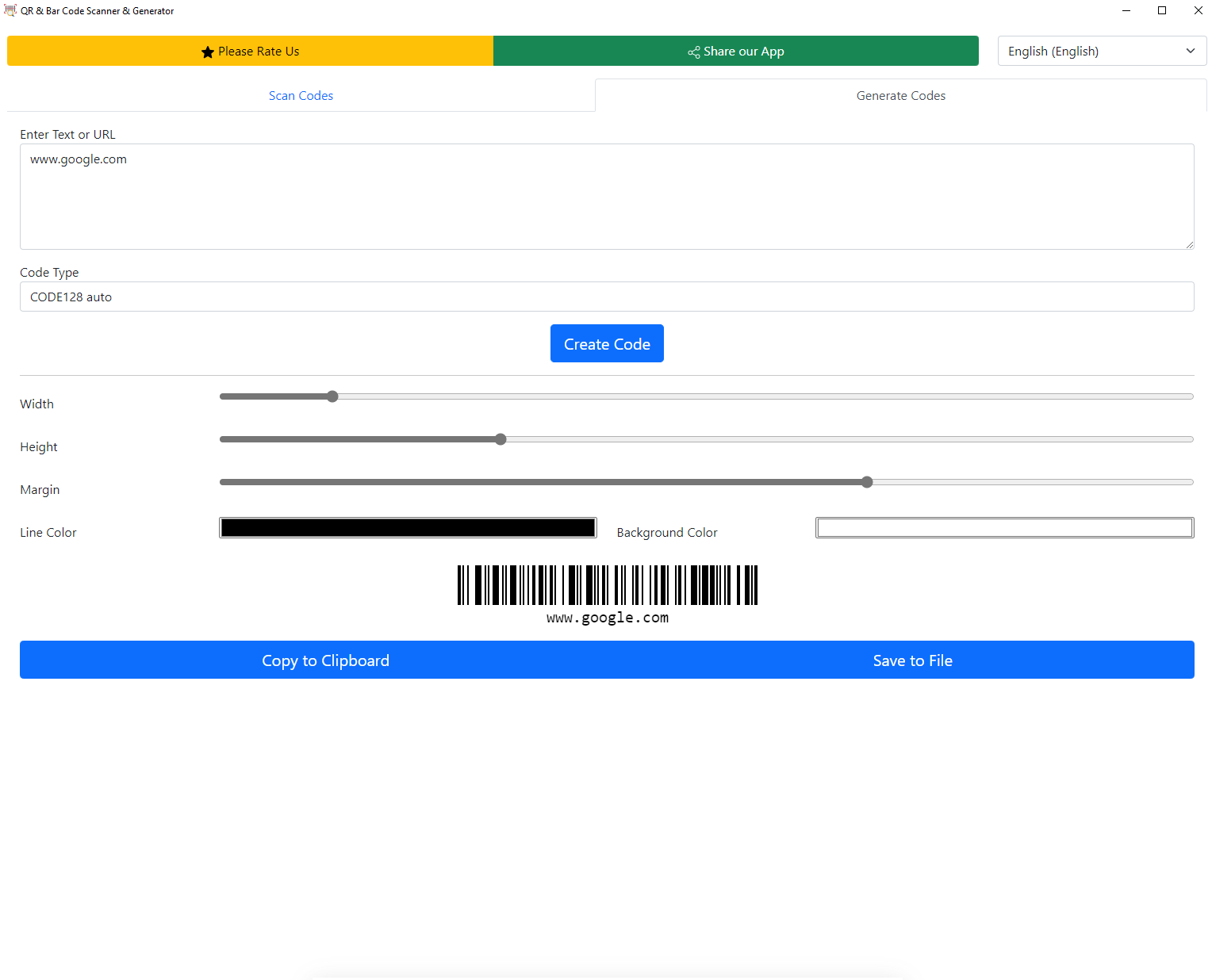Screen dimensions: 1212x980
Task: Maximize the application window
Action: (x=1162, y=10)
